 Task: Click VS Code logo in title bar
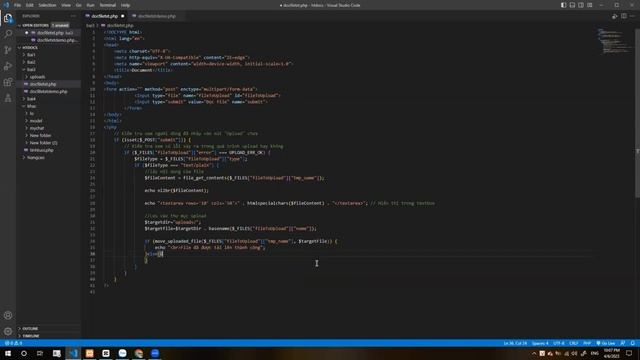6,5
